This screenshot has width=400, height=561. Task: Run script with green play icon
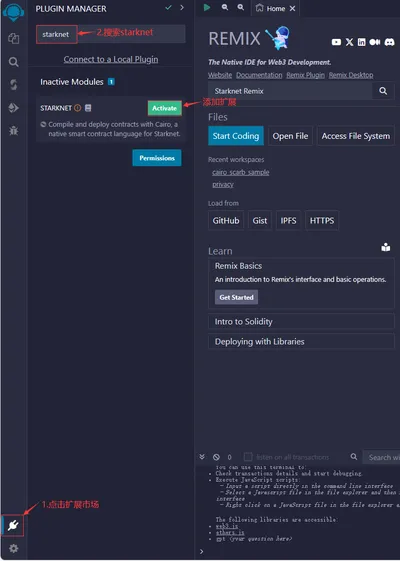tap(207, 8)
